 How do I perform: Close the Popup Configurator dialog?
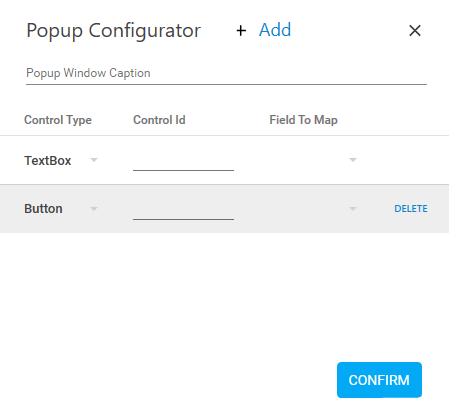click(x=415, y=31)
